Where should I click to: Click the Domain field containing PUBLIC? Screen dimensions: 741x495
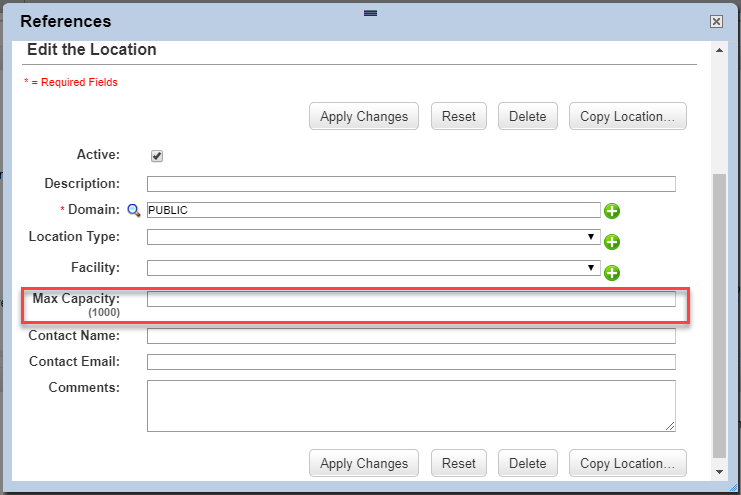pyautogui.click(x=374, y=210)
